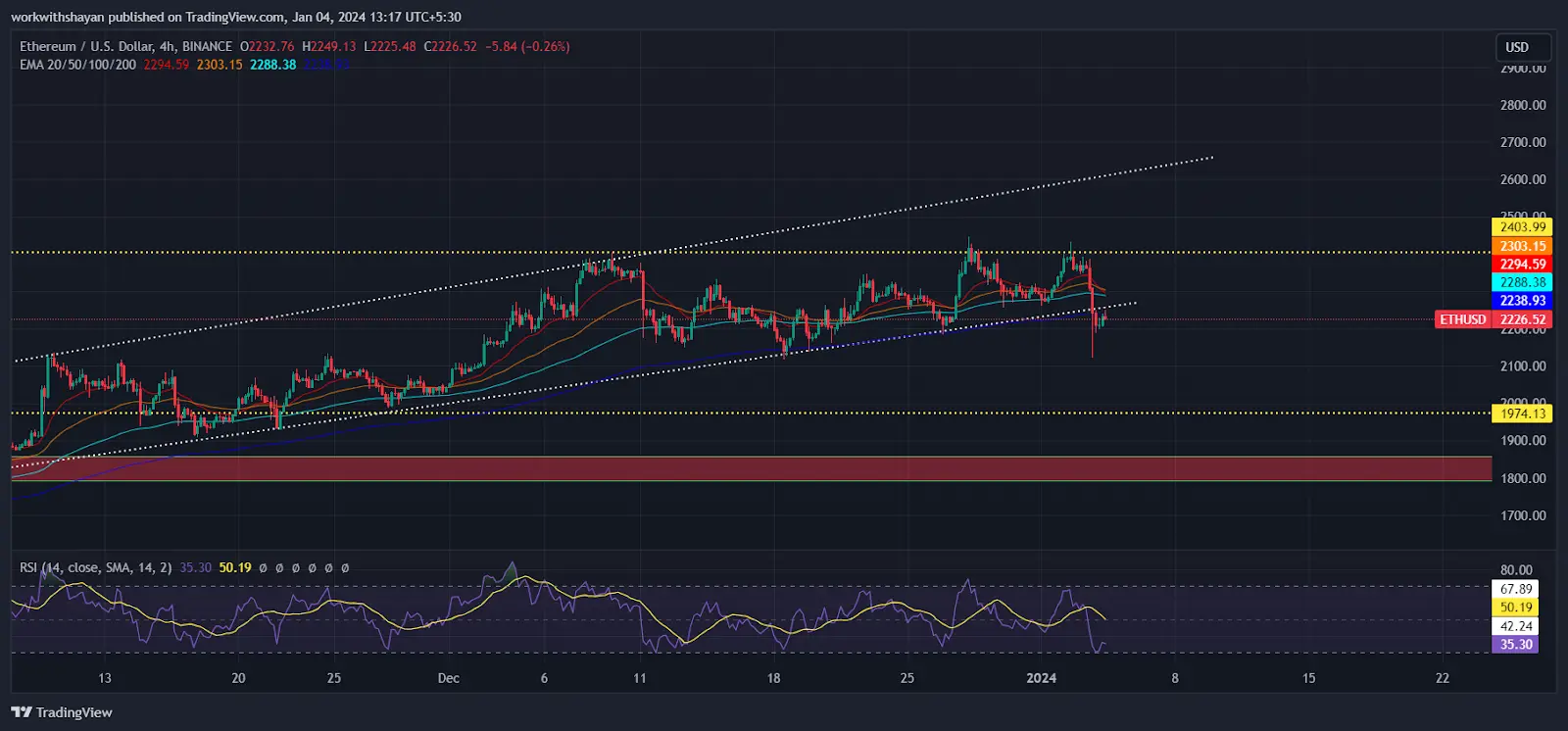Screen dimensions: 1568x731
Task: Click the red 2294.59 value in the EMA legend
Action: tap(167, 65)
